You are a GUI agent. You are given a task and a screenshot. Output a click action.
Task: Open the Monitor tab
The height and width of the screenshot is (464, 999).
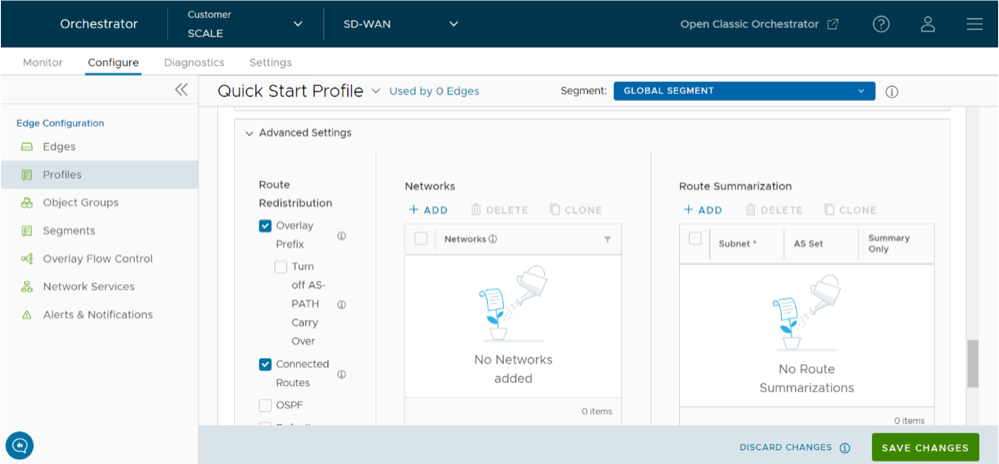pos(42,62)
